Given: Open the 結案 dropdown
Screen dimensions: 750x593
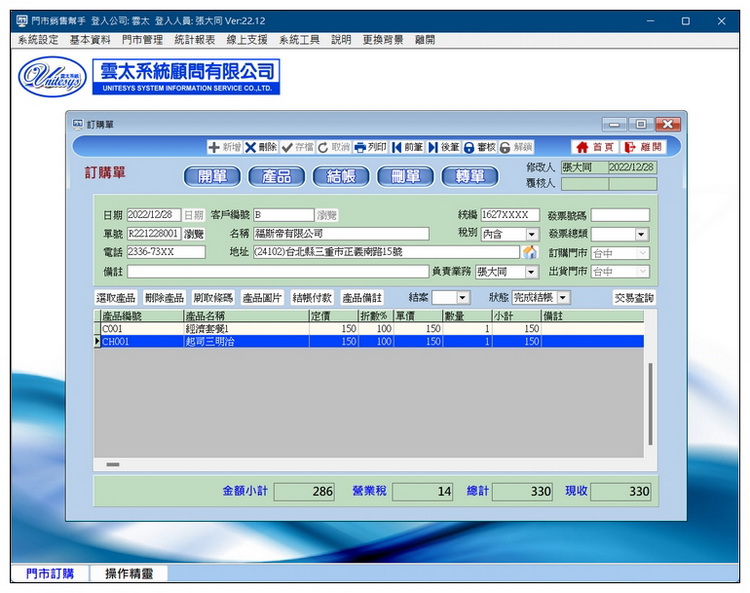Looking at the screenshot, I should point(462,297).
